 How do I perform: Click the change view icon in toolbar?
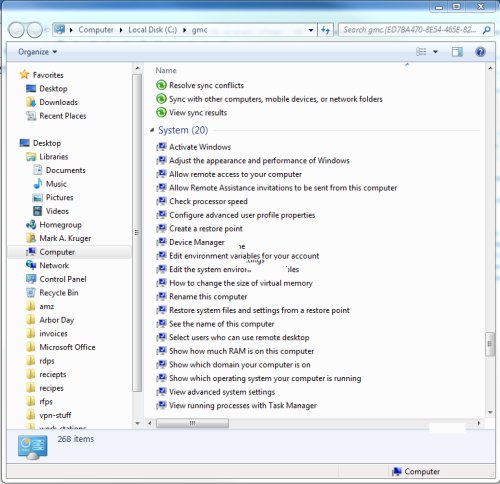pos(421,52)
